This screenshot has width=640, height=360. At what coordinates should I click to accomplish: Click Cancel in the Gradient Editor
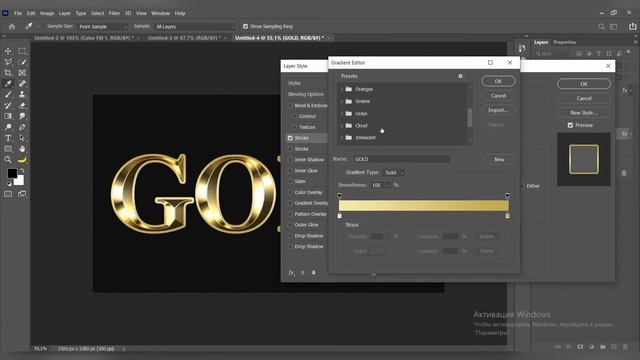[x=498, y=96]
